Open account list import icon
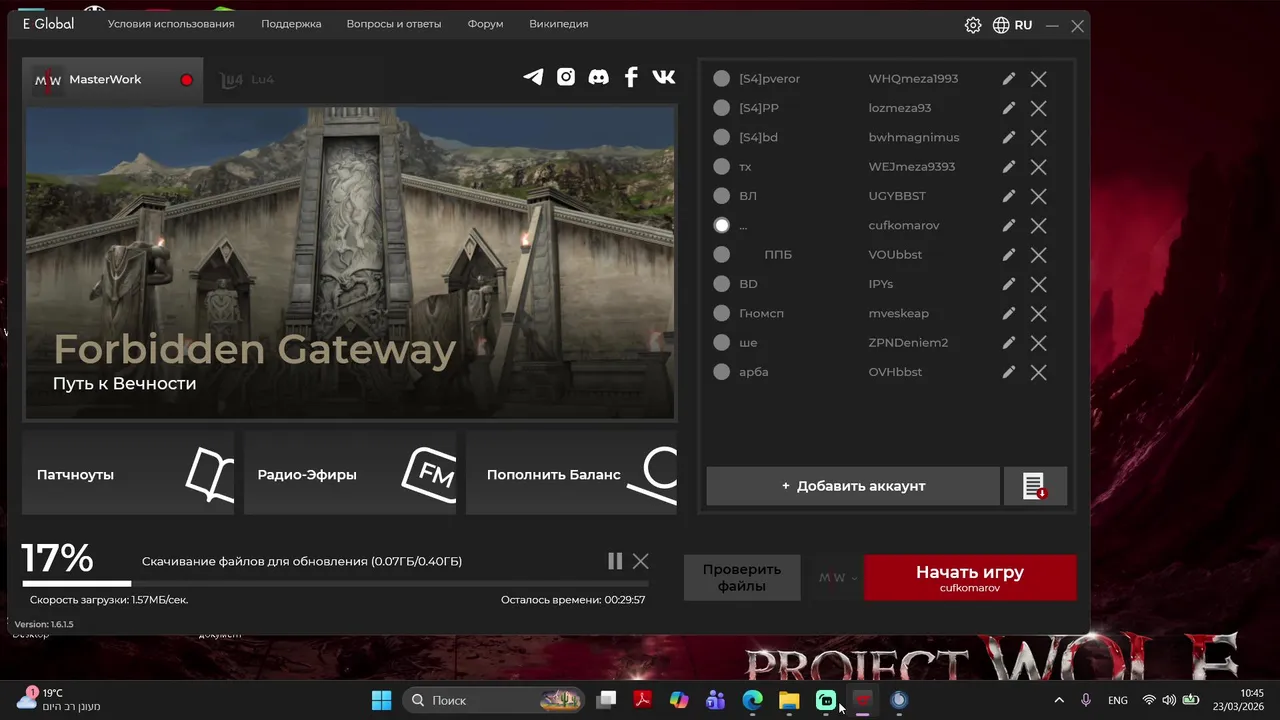Viewport: 1280px width, 720px height. click(x=1035, y=486)
